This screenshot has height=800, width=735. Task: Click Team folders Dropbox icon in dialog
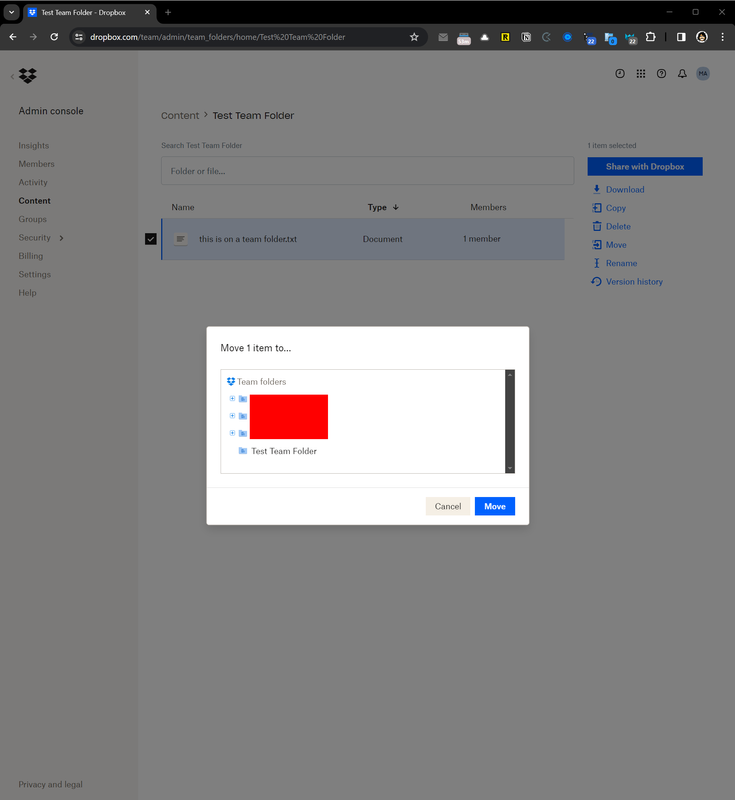point(231,381)
